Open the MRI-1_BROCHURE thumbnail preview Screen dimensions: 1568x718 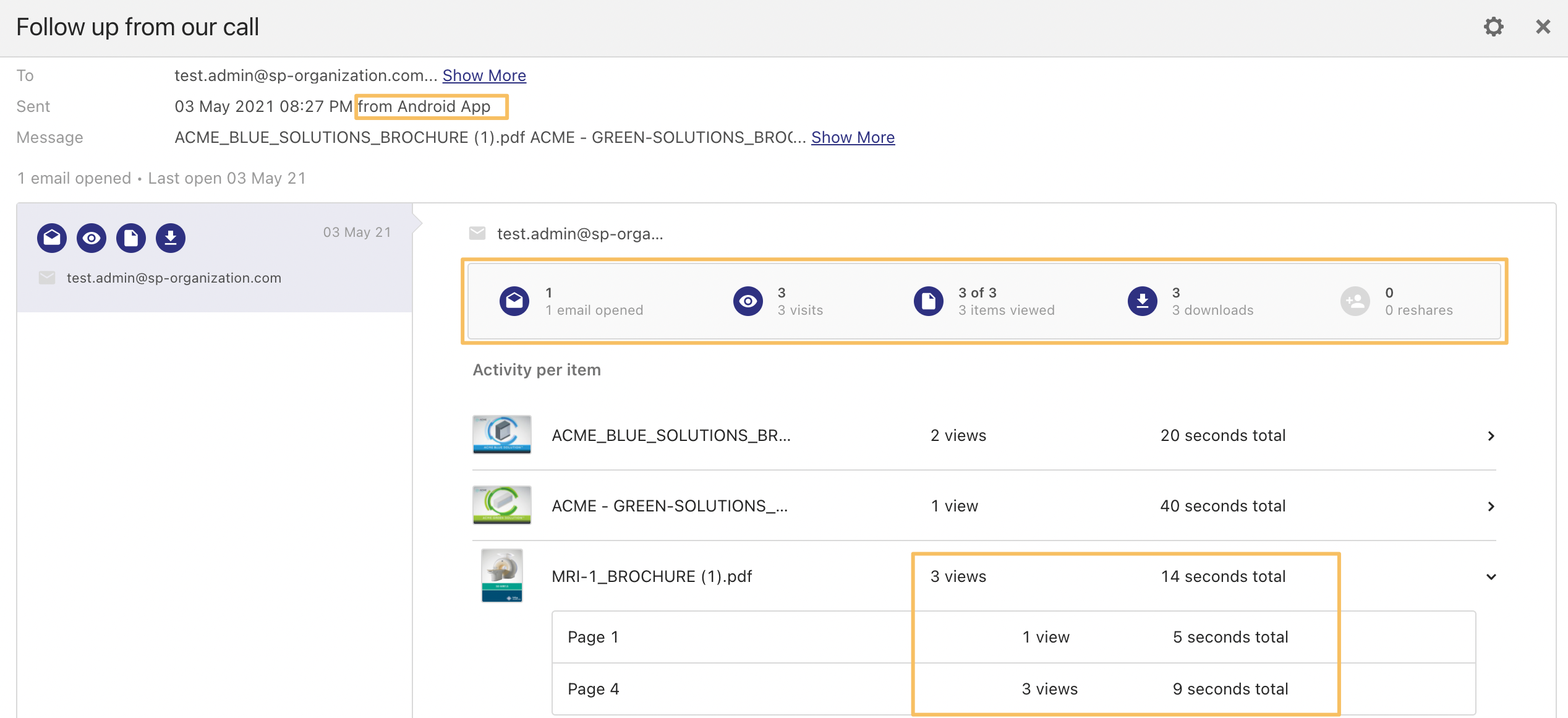(x=501, y=576)
